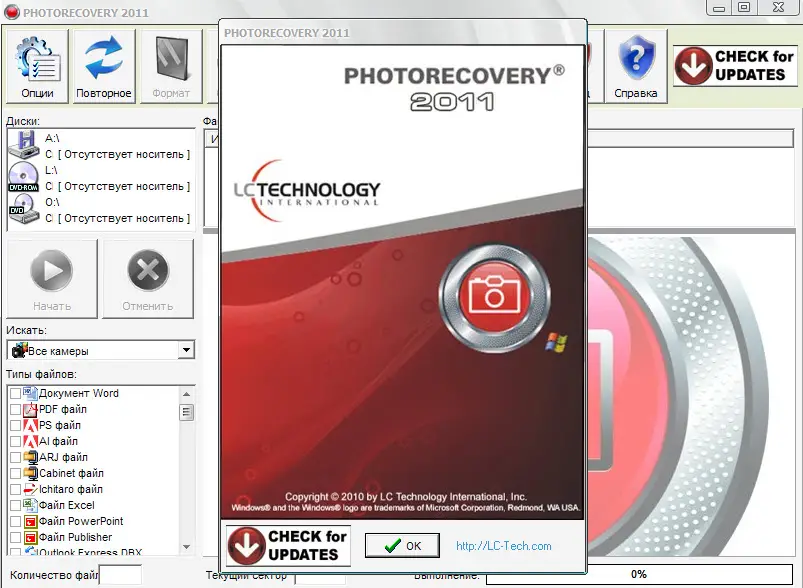Viewport: 803px width, 588px height.
Task: Confirm the about dialog with OK
Action: point(402,545)
